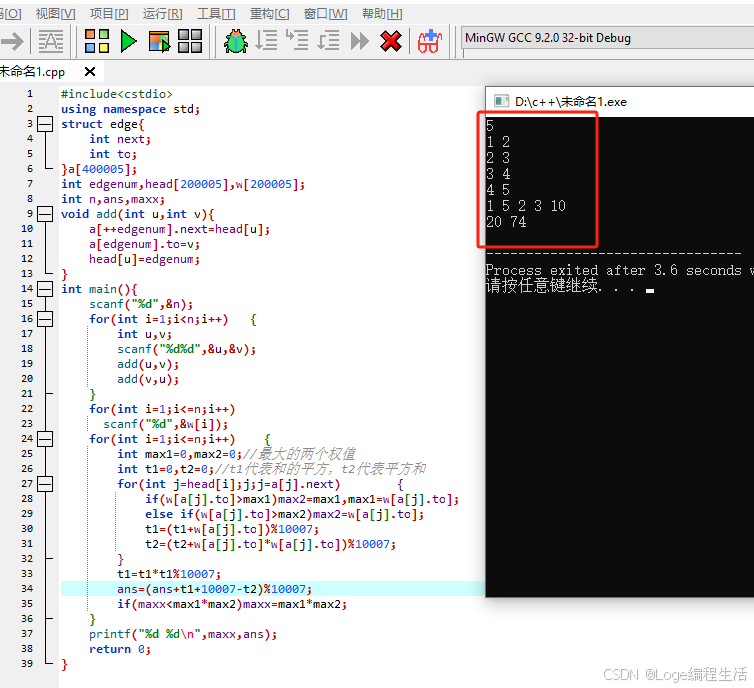Click the '}a[400005];' line
The width and height of the screenshot is (754, 688).
click(x=99, y=169)
